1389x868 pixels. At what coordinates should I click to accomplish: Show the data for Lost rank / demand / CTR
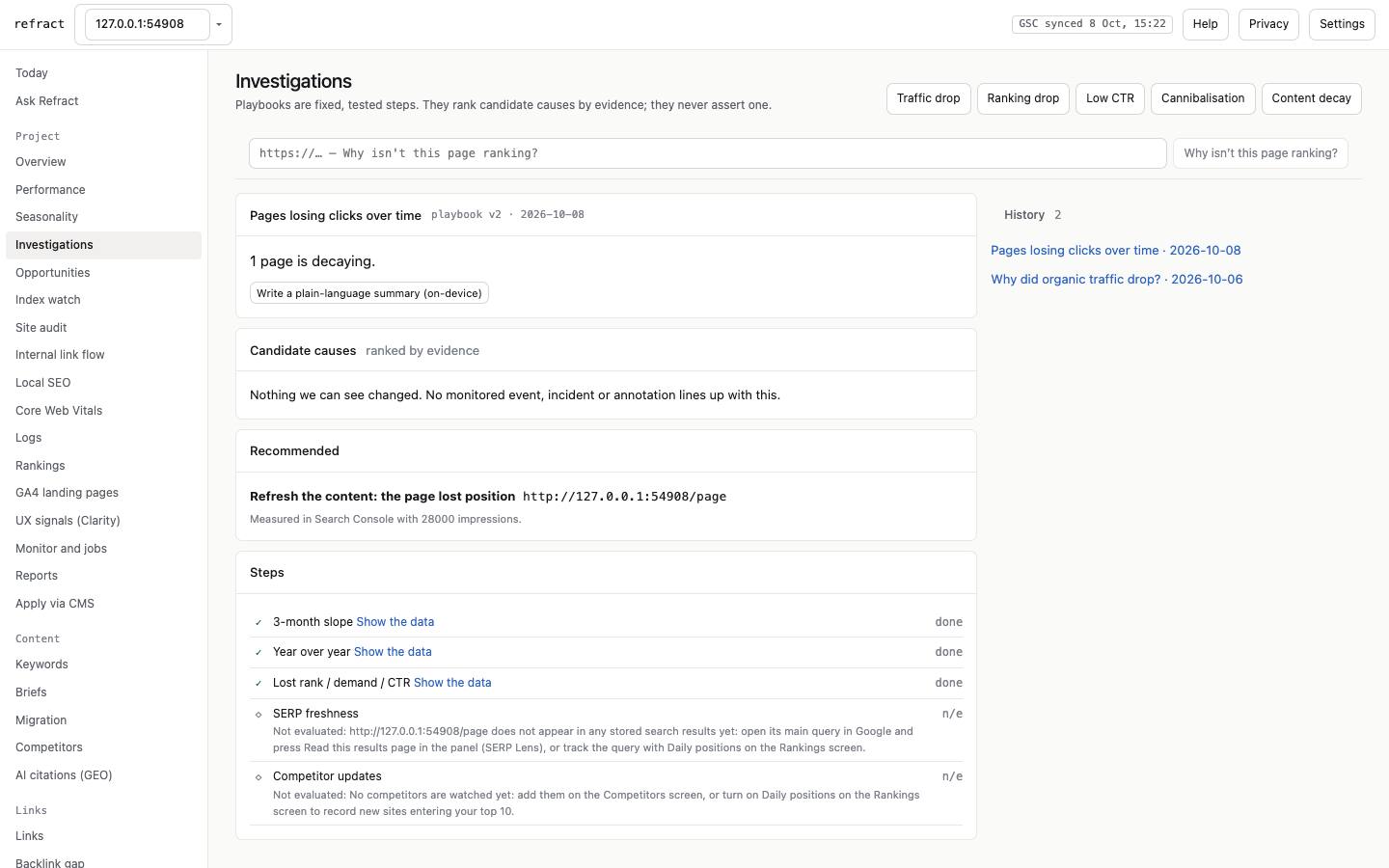coord(452,683)
